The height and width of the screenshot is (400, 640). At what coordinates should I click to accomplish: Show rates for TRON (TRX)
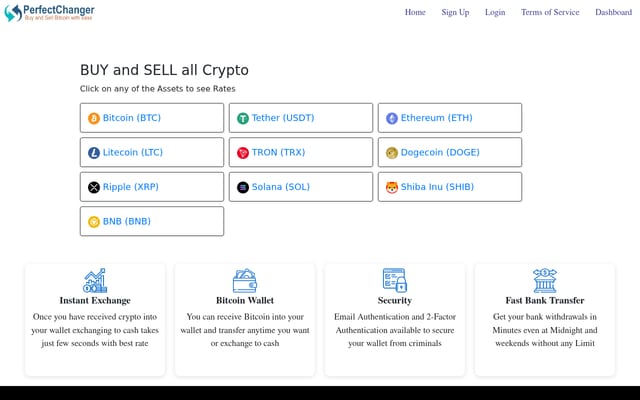tap(301, 152)
